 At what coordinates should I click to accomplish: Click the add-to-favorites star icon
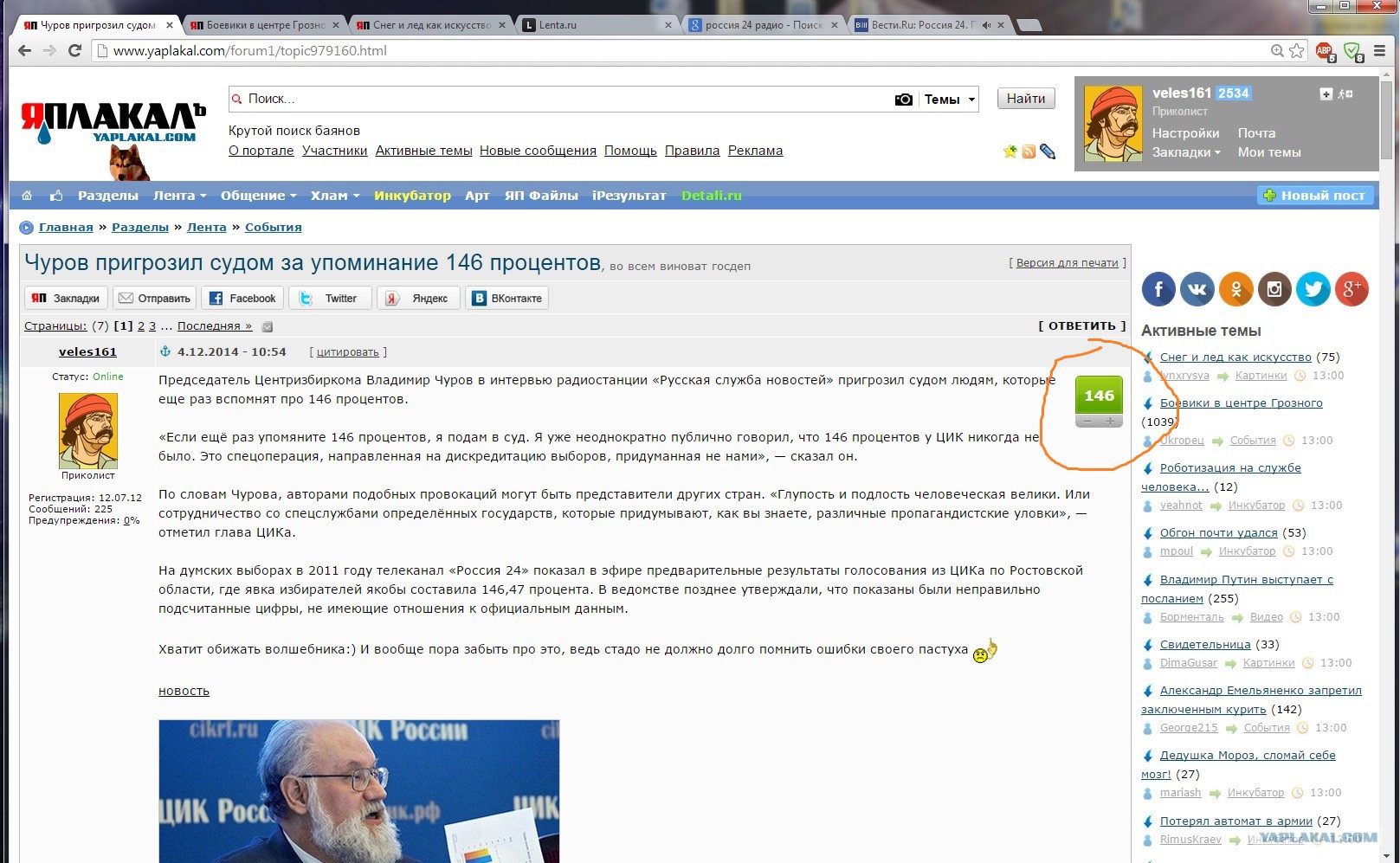click(x=1010, y=151)
